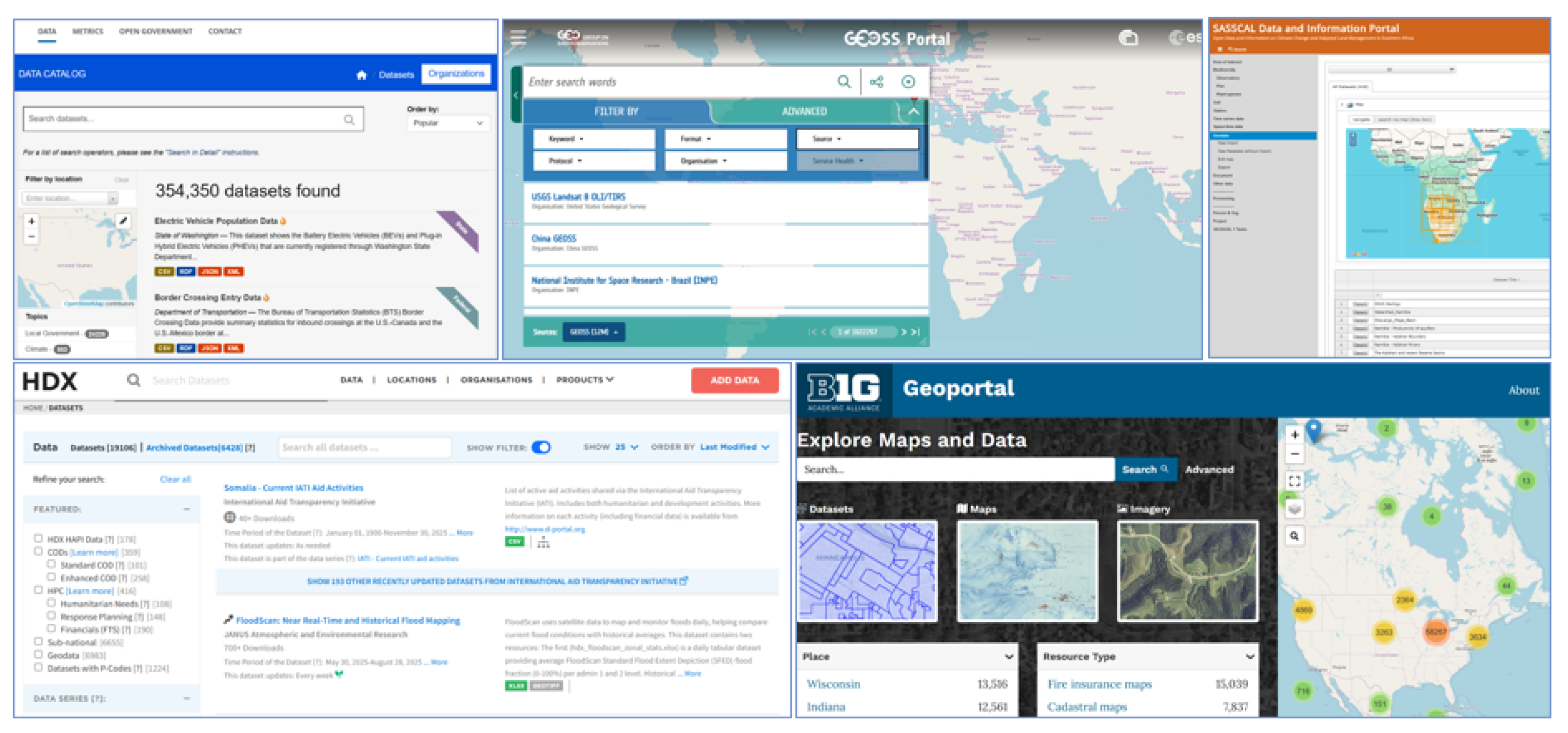Screen dimensions: 1568x733
Task: Open the GEOSS Format filter dropdown
Action: coord(725,139)
